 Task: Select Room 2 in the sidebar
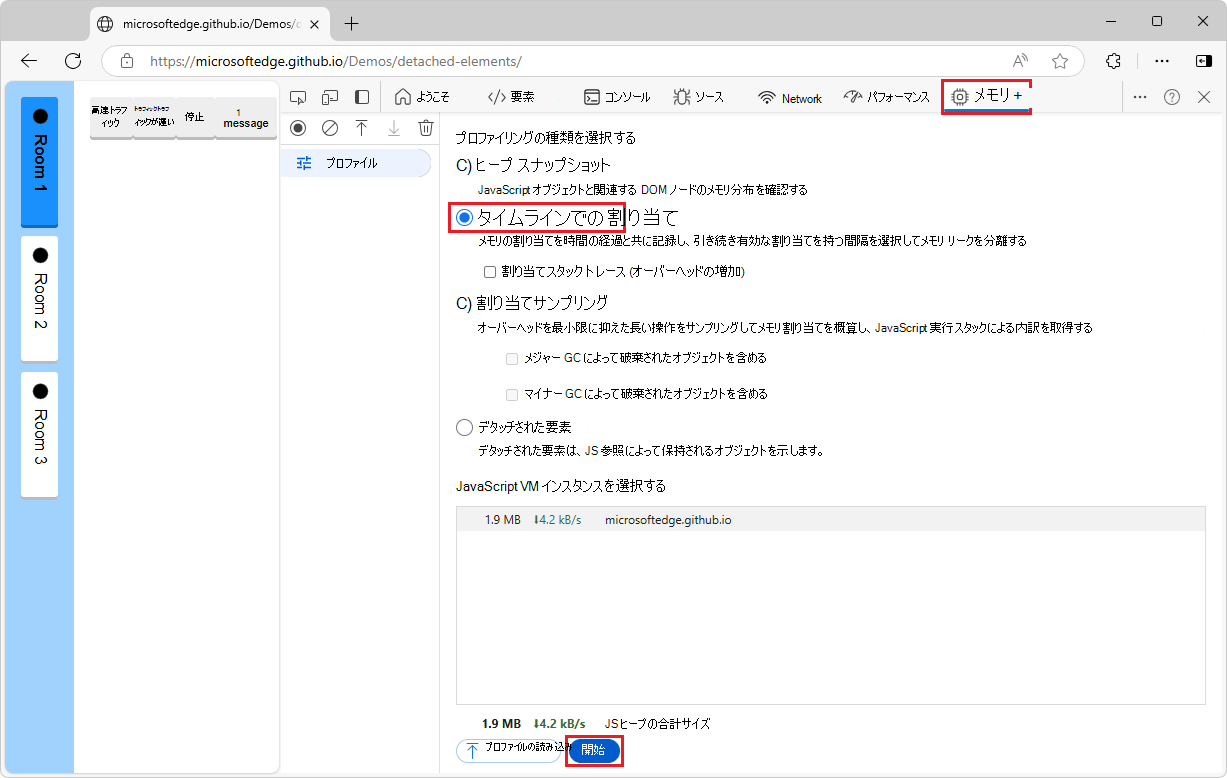[x=39, y=298]
